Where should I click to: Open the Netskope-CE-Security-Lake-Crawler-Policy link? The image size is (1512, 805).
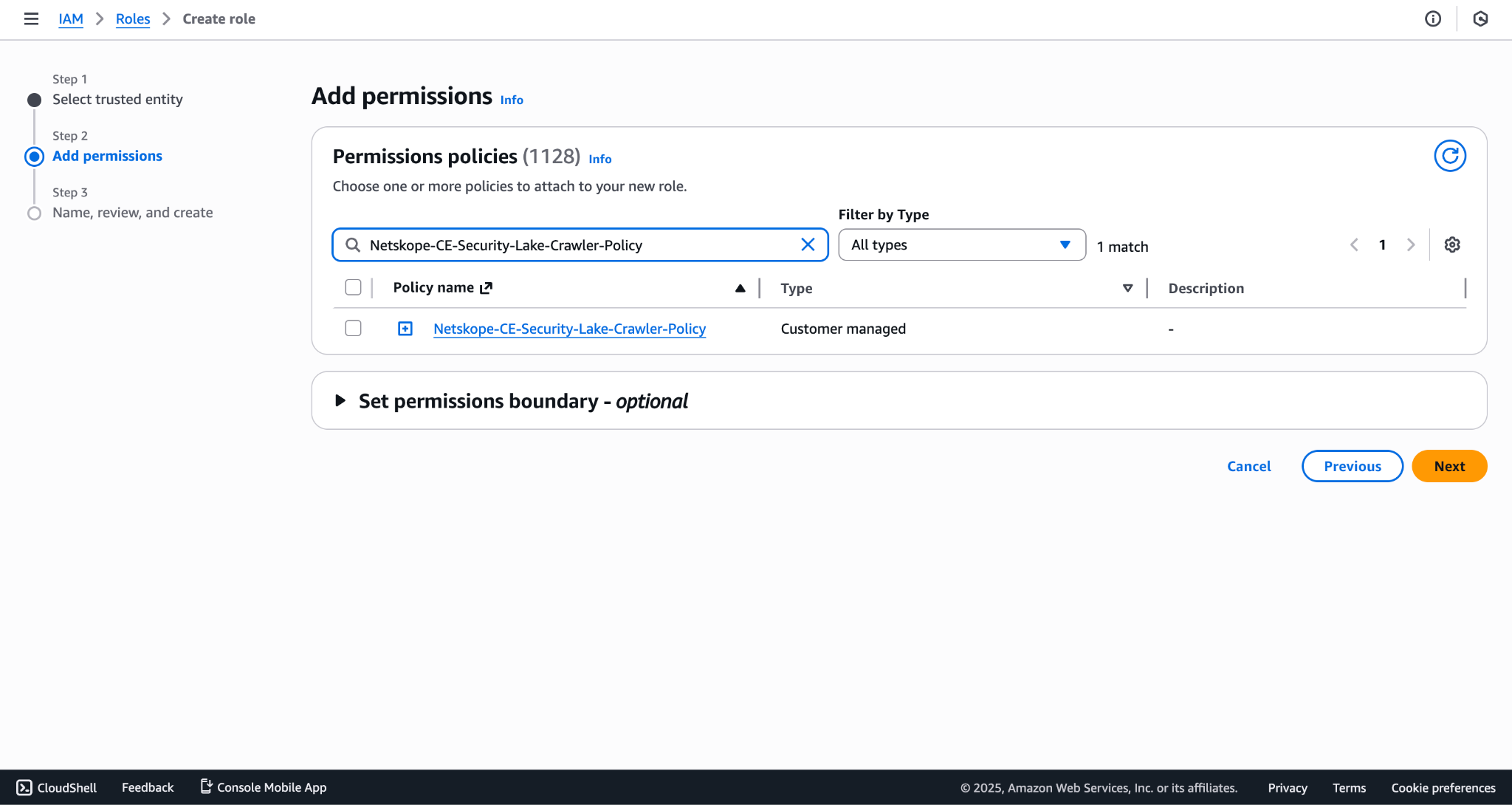(x=569, y=329)
